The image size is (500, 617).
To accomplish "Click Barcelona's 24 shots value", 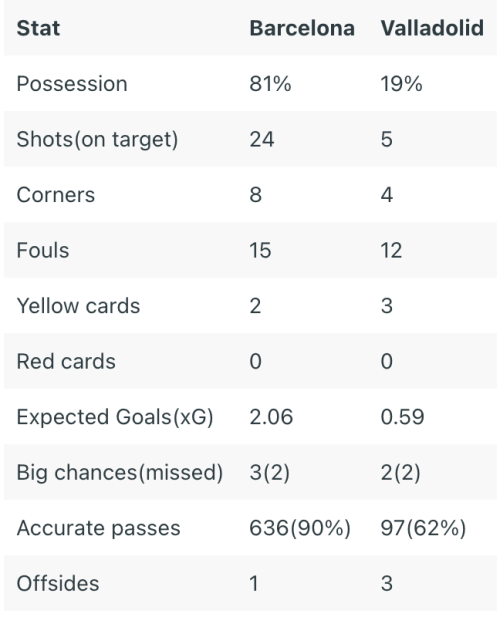I will pos(262,139).
